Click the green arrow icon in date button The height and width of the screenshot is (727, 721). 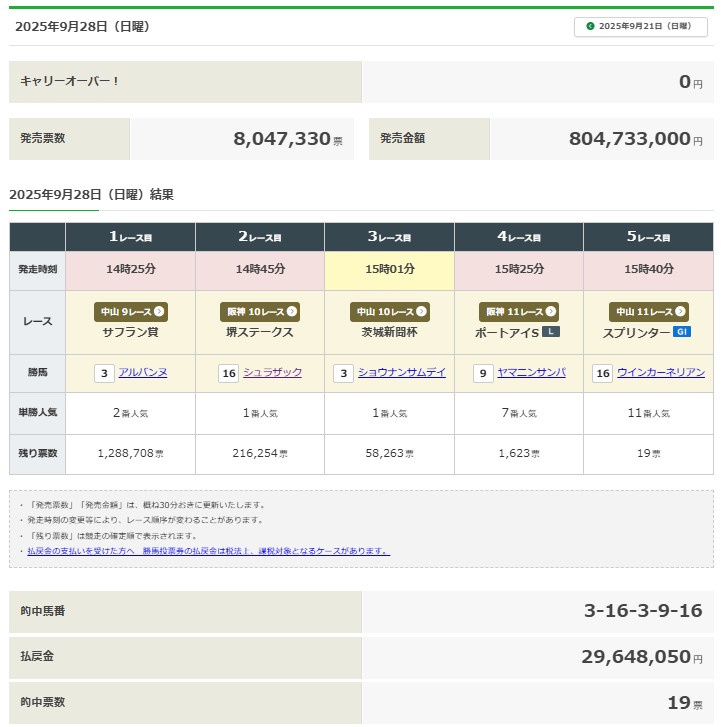[590, 27]
